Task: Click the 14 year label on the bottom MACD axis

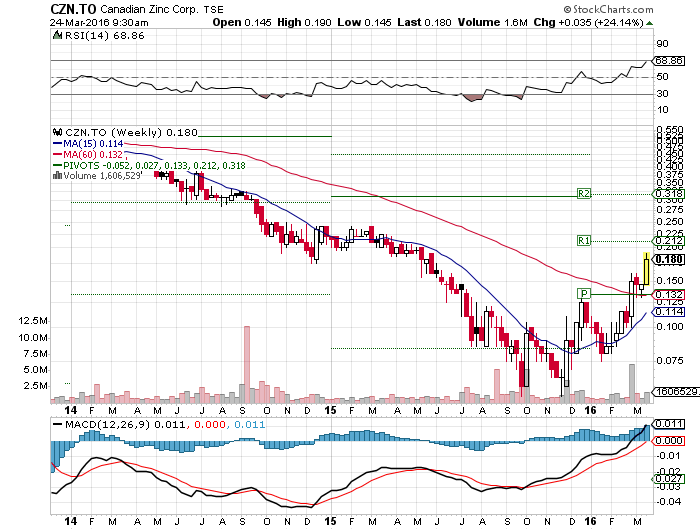Action: coord(71,521)
